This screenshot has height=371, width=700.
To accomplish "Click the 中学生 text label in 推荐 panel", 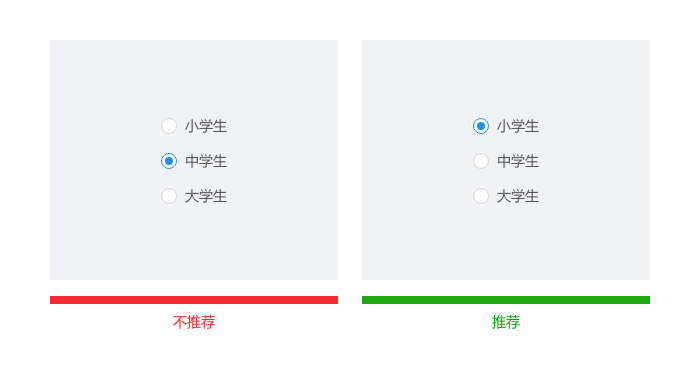I will pos(518,161).
